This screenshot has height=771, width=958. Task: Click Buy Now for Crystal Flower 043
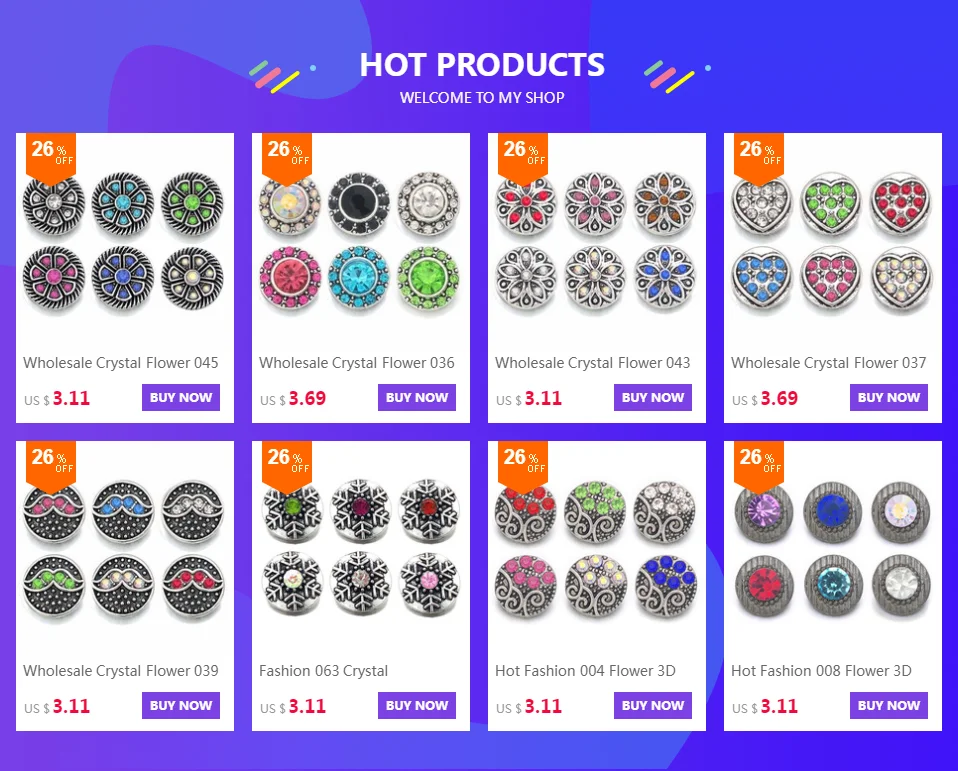pyautogui.click(x=653, y=397)
